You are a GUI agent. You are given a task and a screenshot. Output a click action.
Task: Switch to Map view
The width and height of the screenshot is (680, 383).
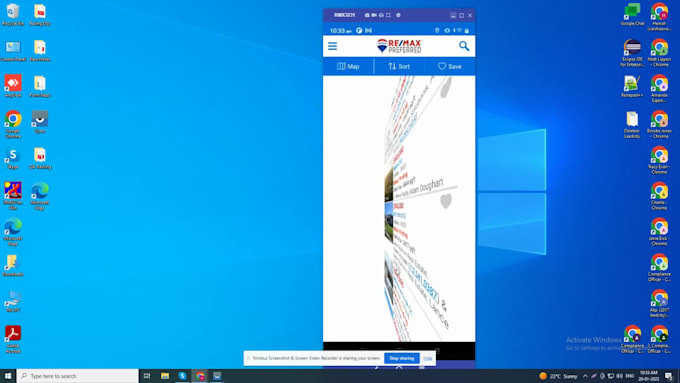pyautogui.click(x=348, y=66)
